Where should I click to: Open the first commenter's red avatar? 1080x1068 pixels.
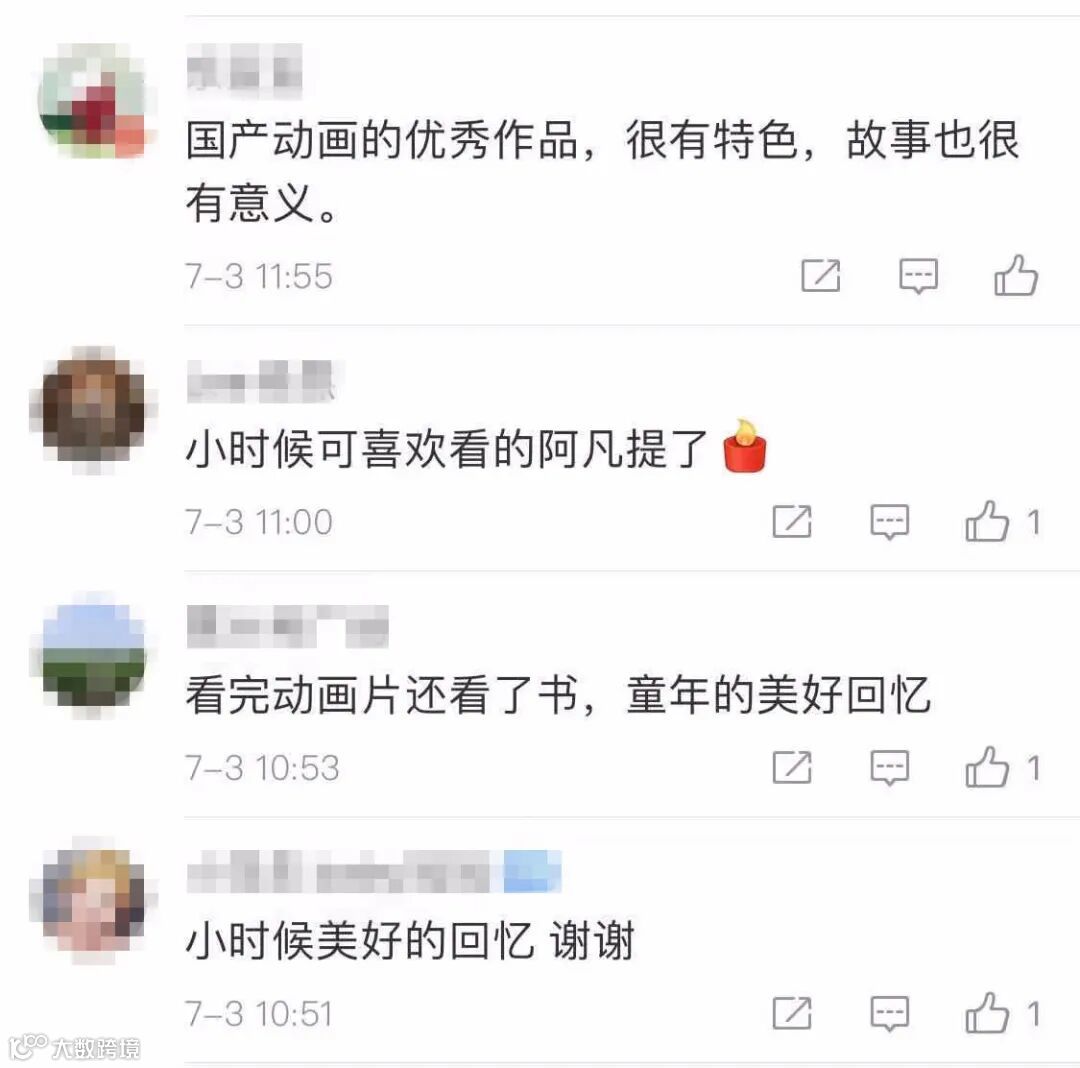93,101
